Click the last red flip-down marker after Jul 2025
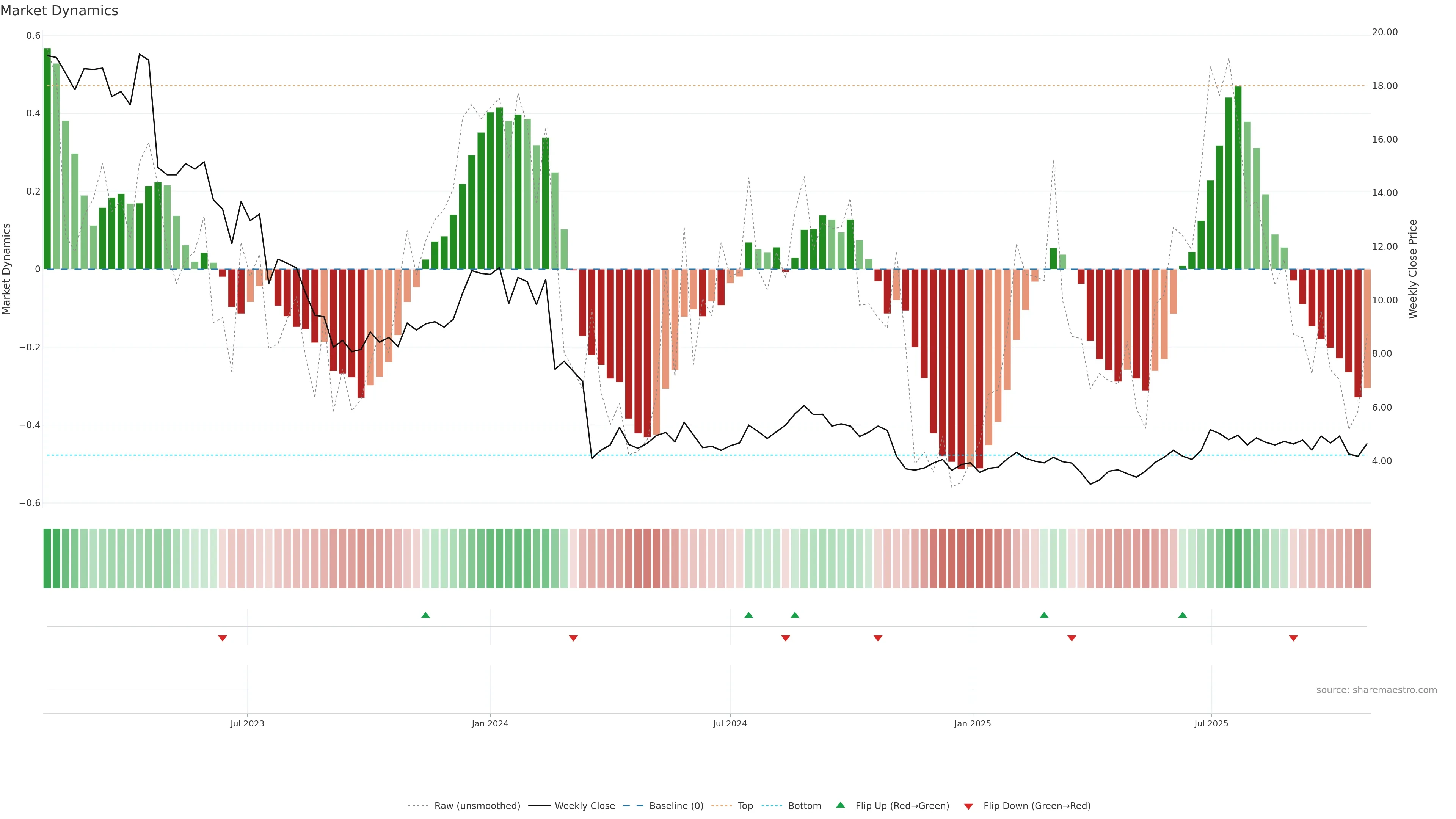The image size is (1456, 819). coord(1293,638)
